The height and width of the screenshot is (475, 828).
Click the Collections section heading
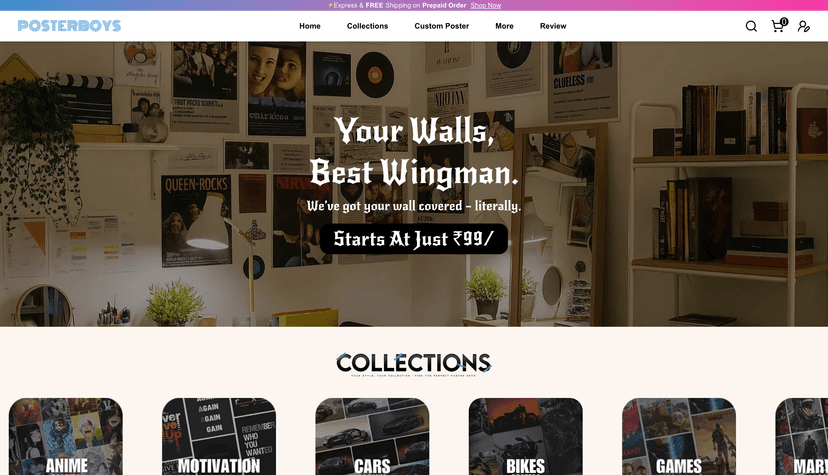414,364
